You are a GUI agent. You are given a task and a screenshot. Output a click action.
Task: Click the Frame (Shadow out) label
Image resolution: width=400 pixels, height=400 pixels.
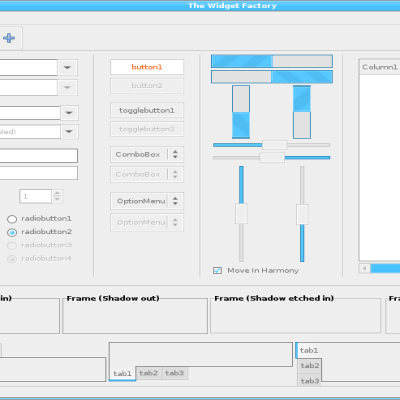point(113,298)
